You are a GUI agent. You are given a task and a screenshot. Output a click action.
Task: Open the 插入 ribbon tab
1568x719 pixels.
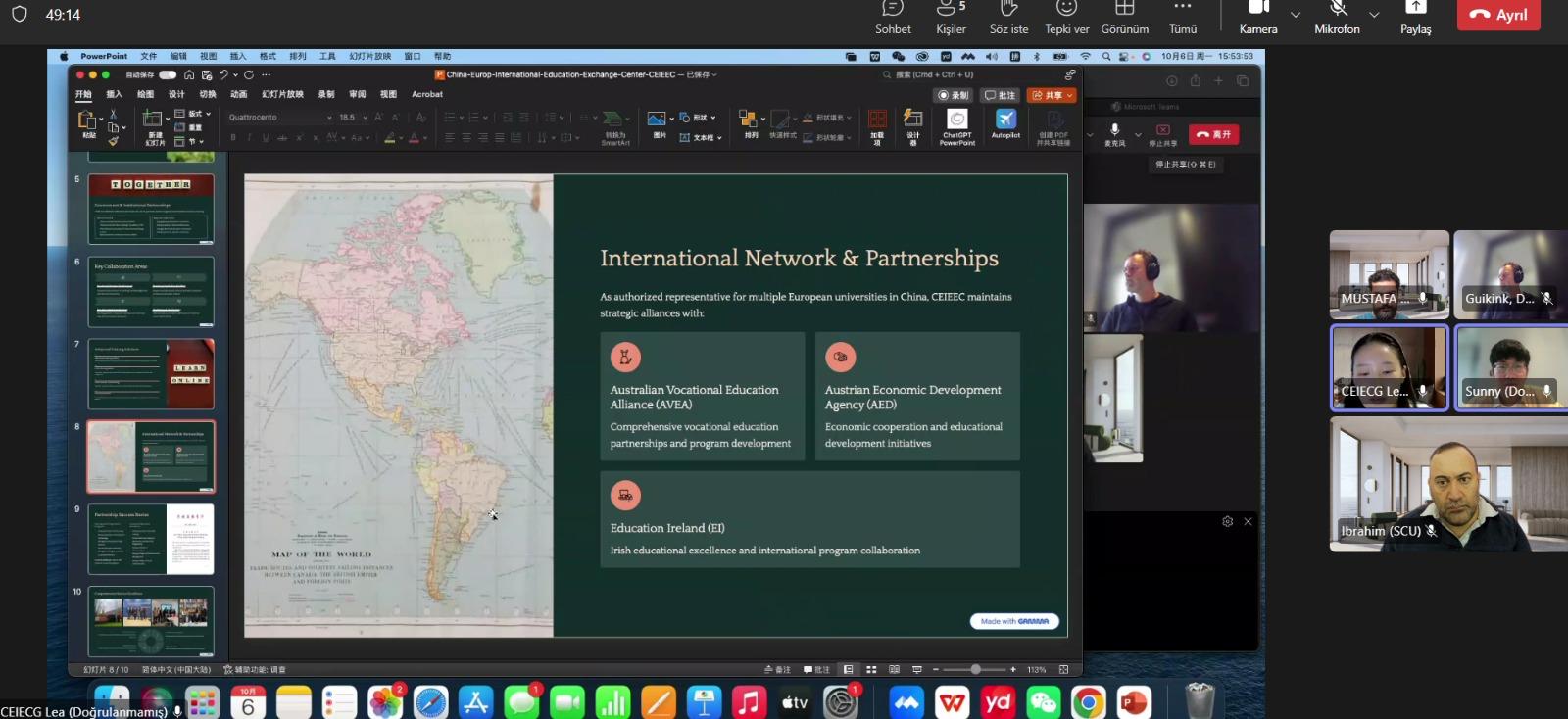(115, 95)
